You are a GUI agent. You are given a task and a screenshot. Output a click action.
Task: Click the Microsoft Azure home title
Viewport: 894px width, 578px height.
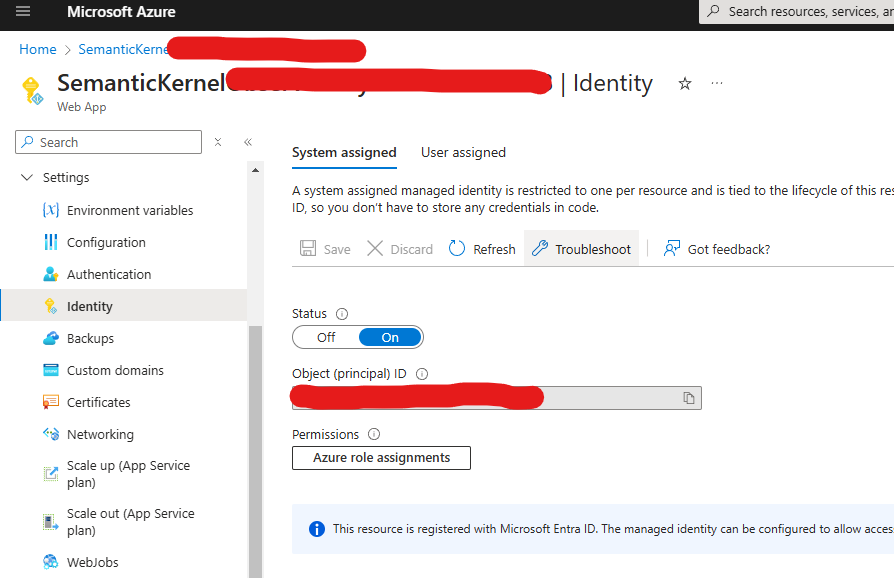tap(121, 12)
